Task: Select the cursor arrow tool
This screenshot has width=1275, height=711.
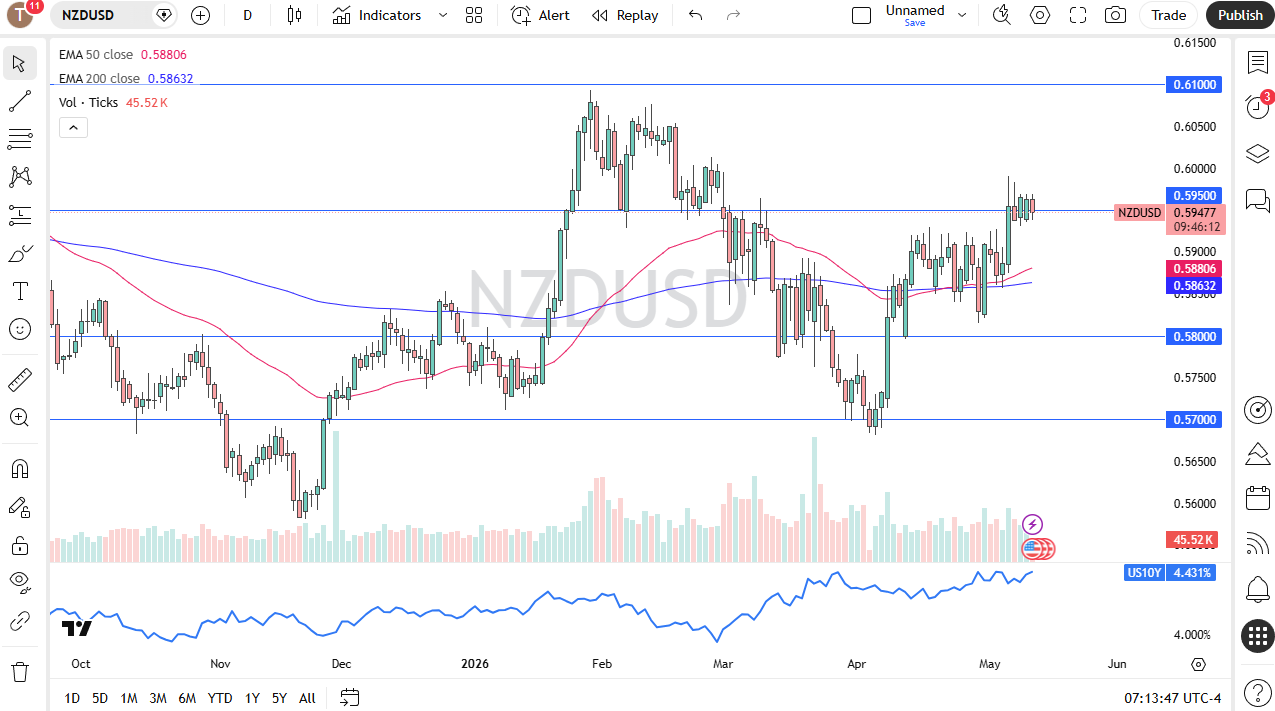Action: click(x=19, y=63)
